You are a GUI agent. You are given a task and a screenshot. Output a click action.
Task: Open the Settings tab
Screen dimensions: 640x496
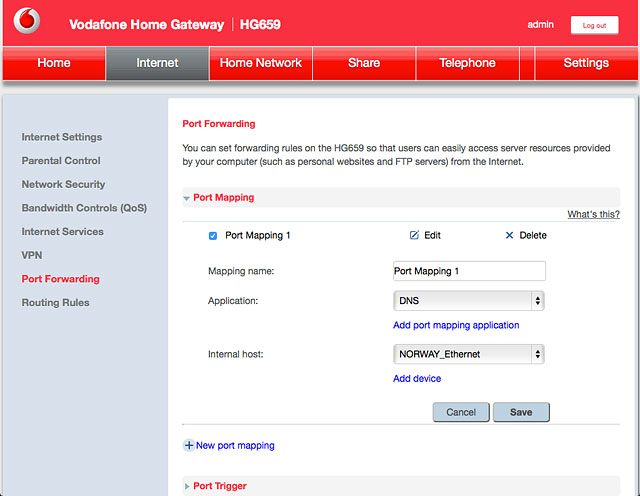(586, 63)
